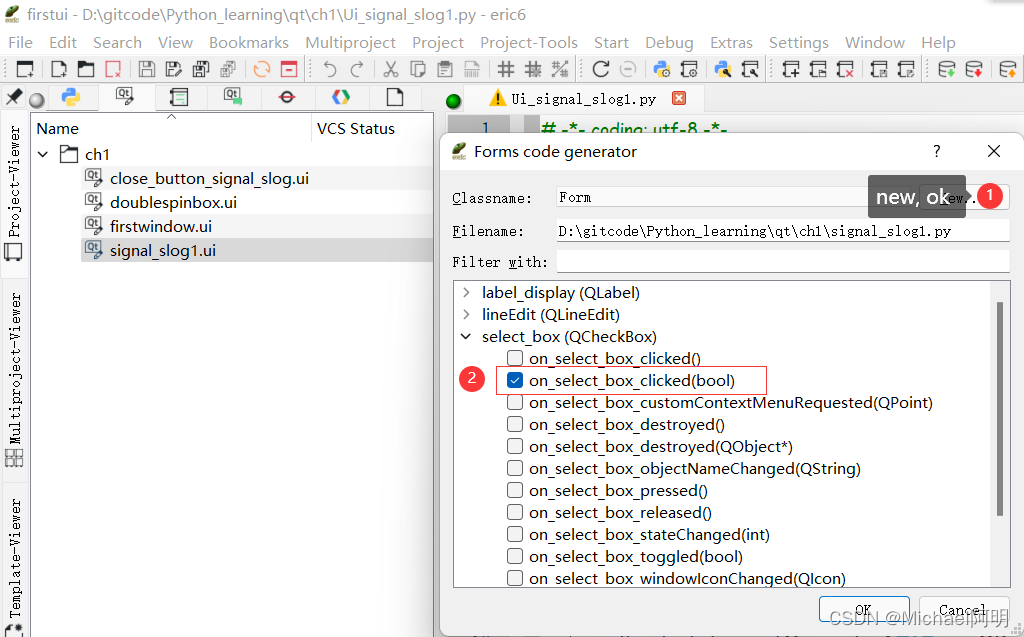Expand the label_display (QLabel) node
1024x637 pixels.
[466, 293]
